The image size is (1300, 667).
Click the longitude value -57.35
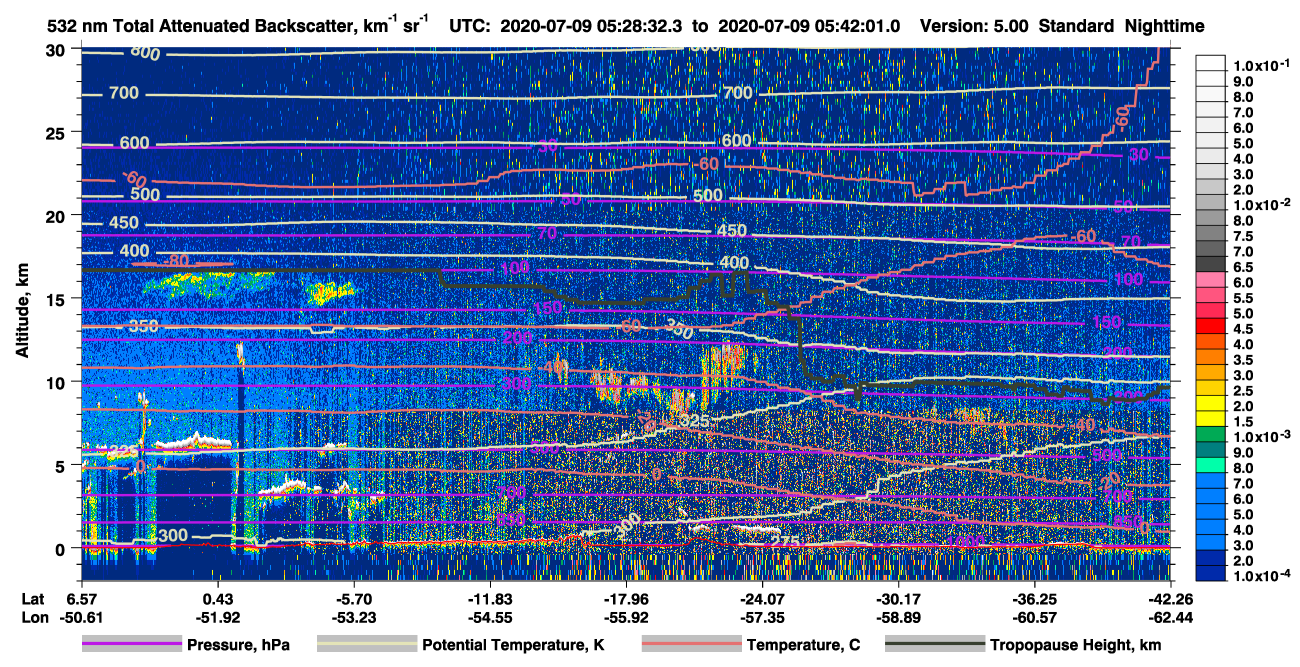coord(762,617)
